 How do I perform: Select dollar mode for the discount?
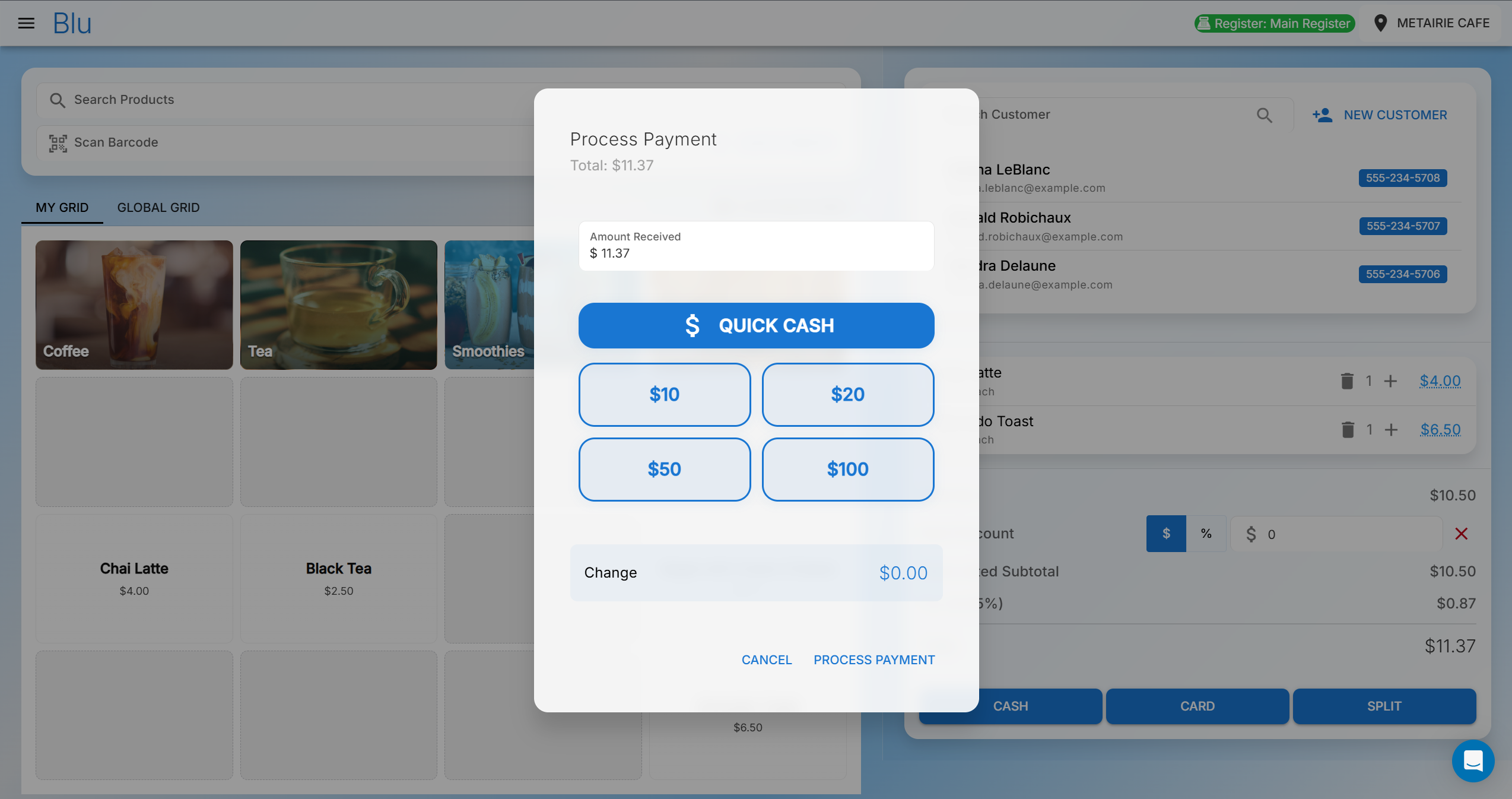pos(1165,533)
